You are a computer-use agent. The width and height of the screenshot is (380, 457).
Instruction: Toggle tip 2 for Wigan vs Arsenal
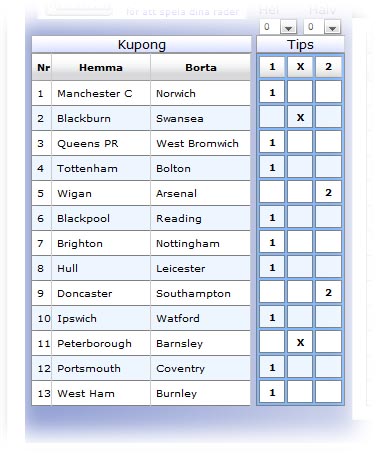(328, 192)
